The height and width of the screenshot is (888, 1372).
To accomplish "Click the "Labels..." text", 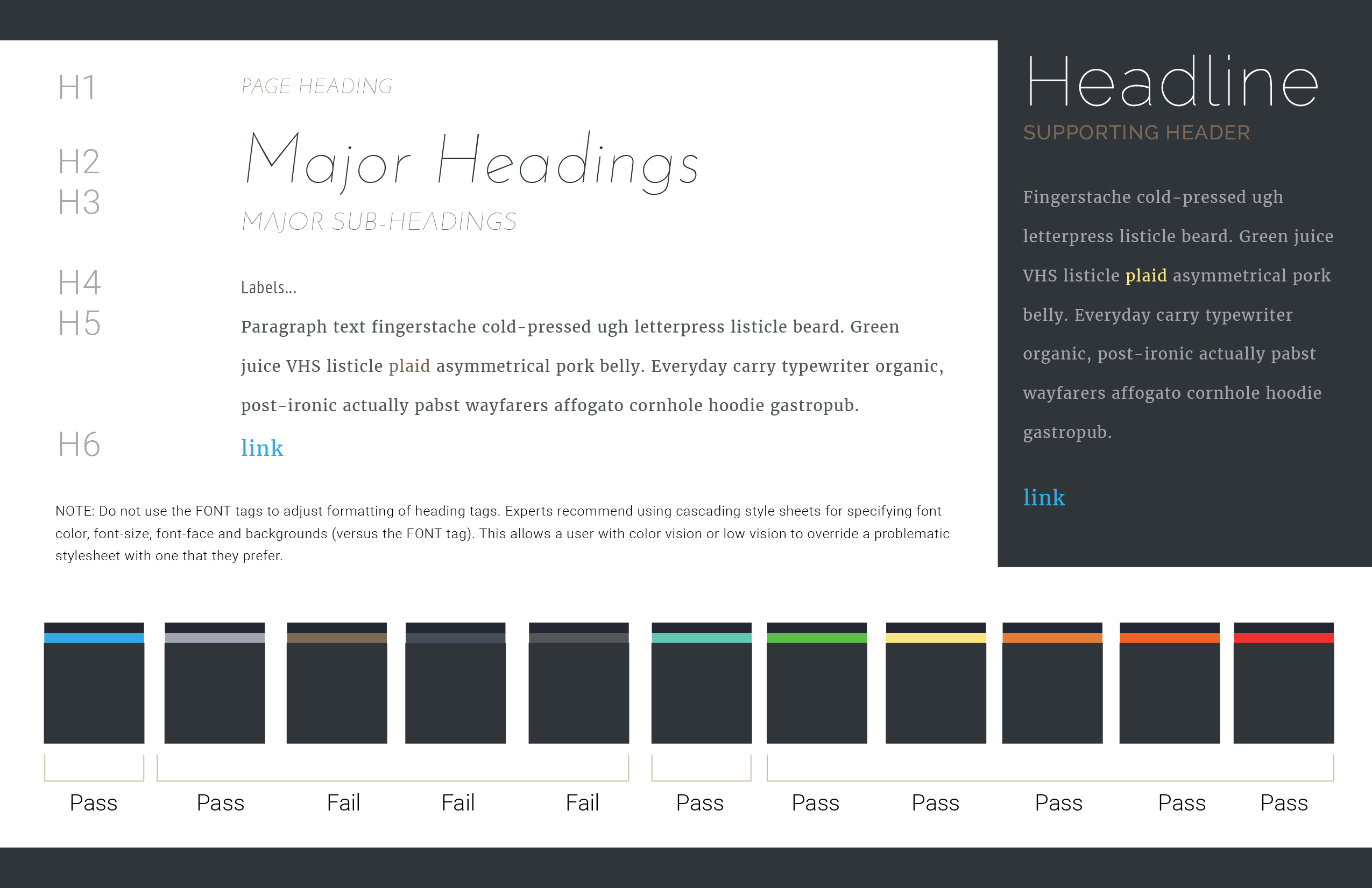I will [268, 288].
